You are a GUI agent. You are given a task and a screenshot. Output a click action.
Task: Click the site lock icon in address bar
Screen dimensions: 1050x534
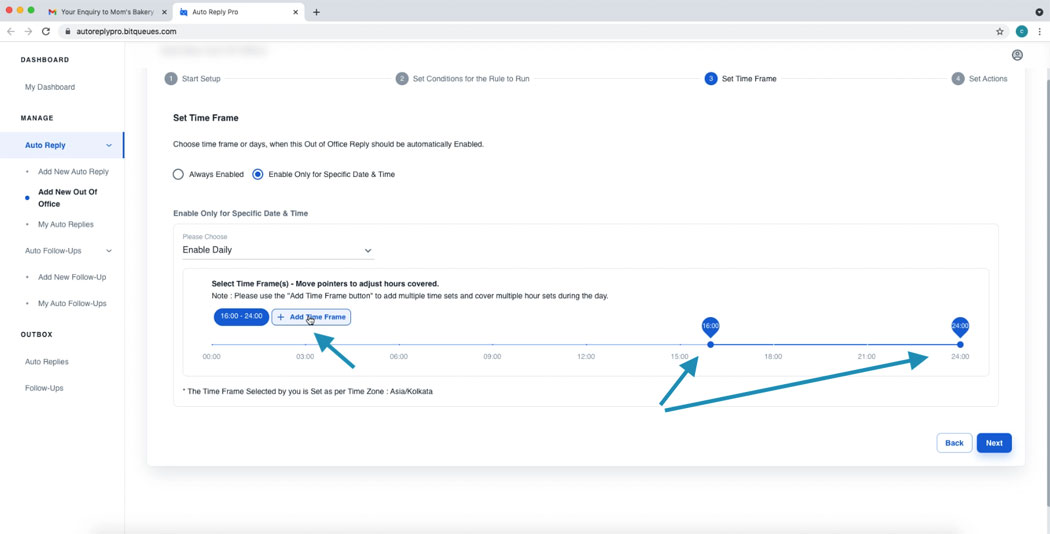click(x=68, y=31)
